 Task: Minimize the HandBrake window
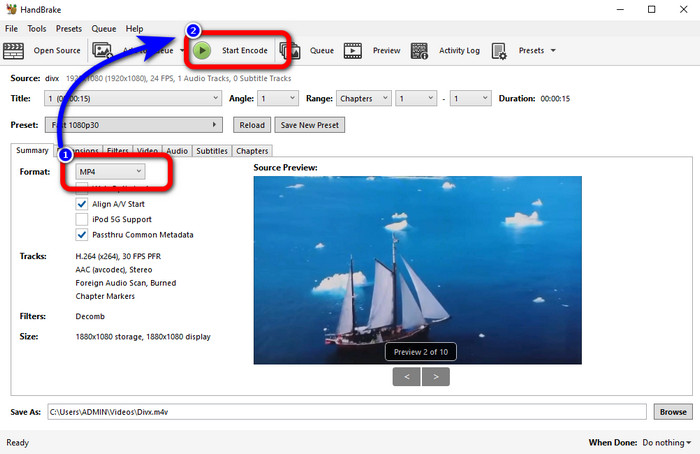tap(620, 9)
